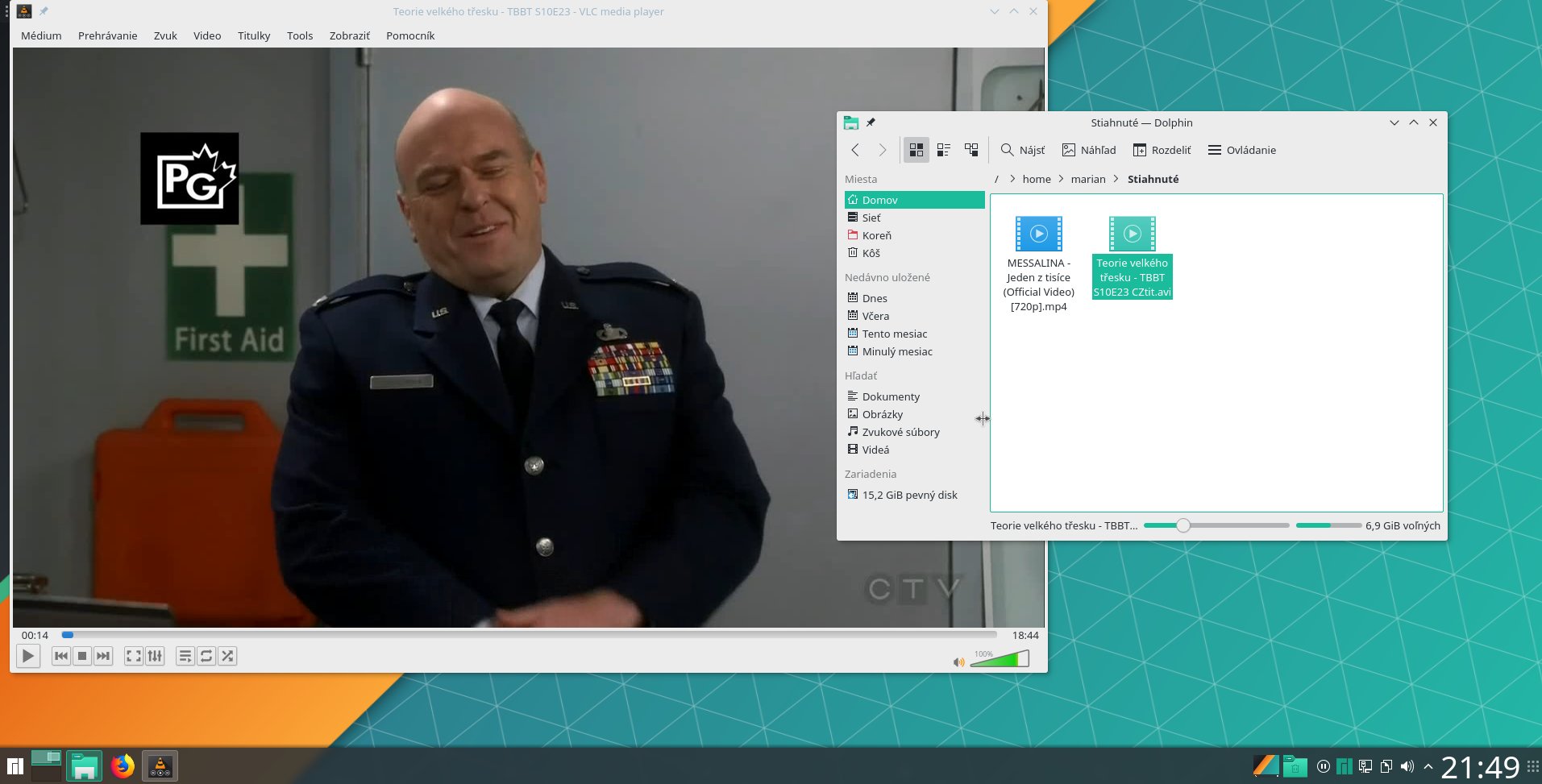Click the Nájsť search button
The image size is (1542, 784).
[x=1022, y=150]
